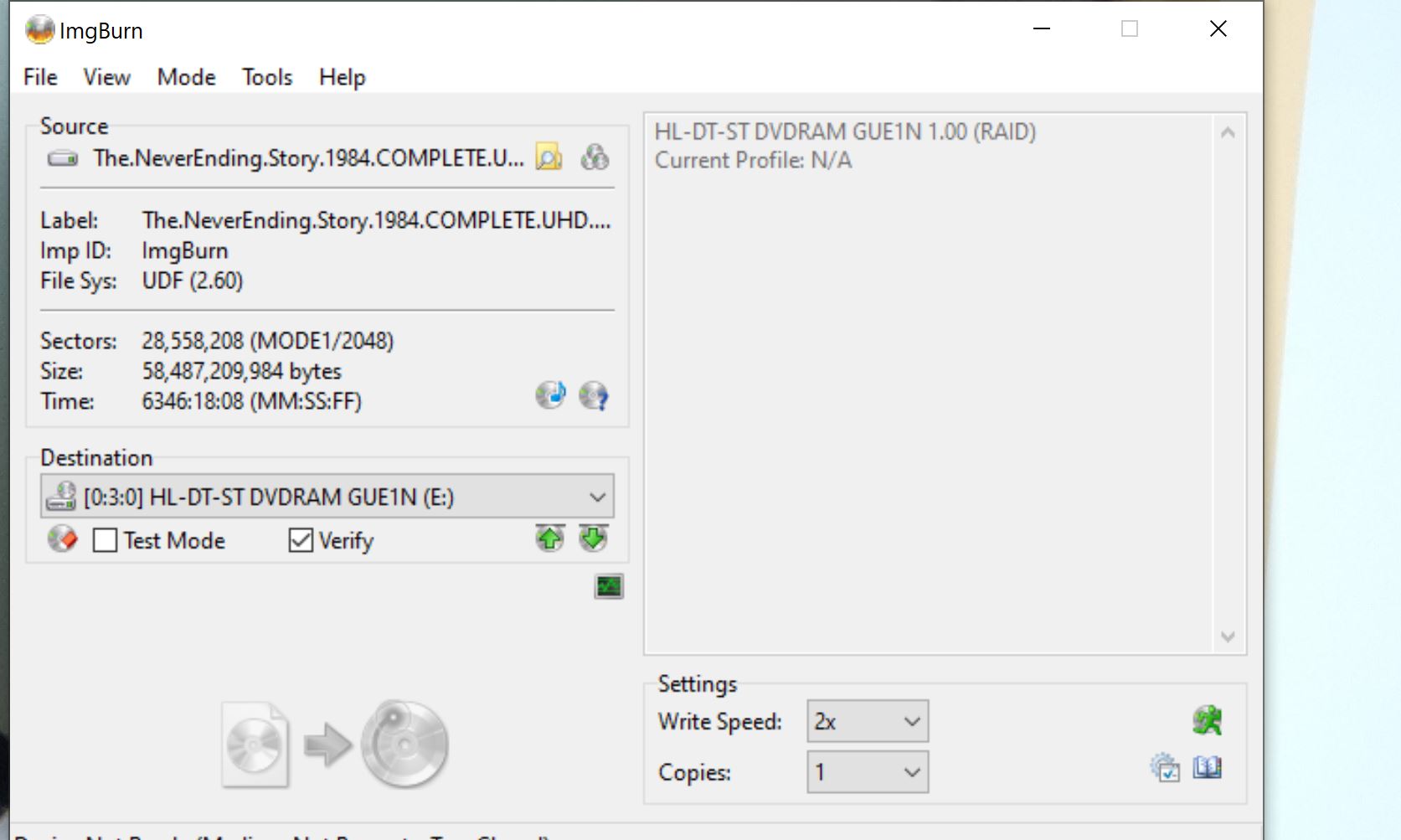Click the Settings group heading
This screenshot has height=840, width=1401.
(x=698, y=683)
